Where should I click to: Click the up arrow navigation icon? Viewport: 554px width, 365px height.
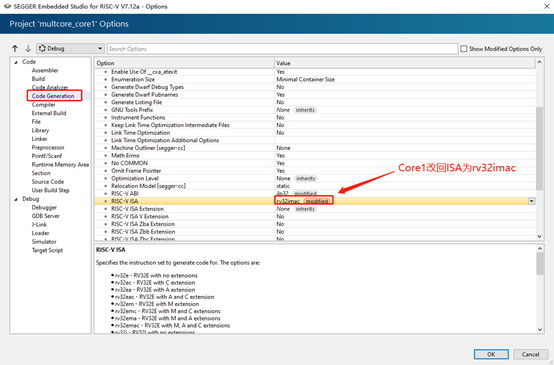(x=15, y=48)
